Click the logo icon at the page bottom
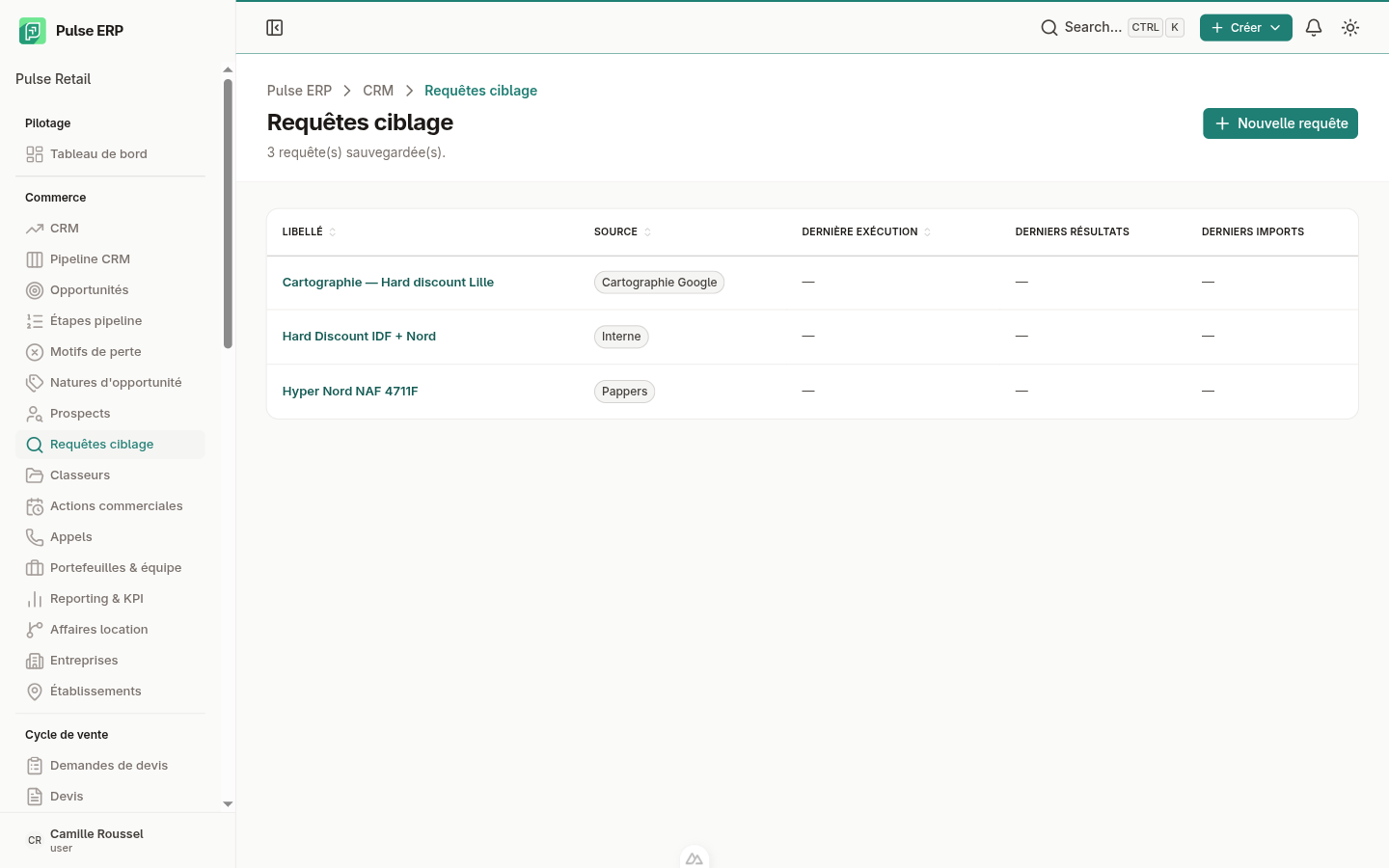Image resolution: width=1389 pixels, height=868 pixels. [694, 858]
